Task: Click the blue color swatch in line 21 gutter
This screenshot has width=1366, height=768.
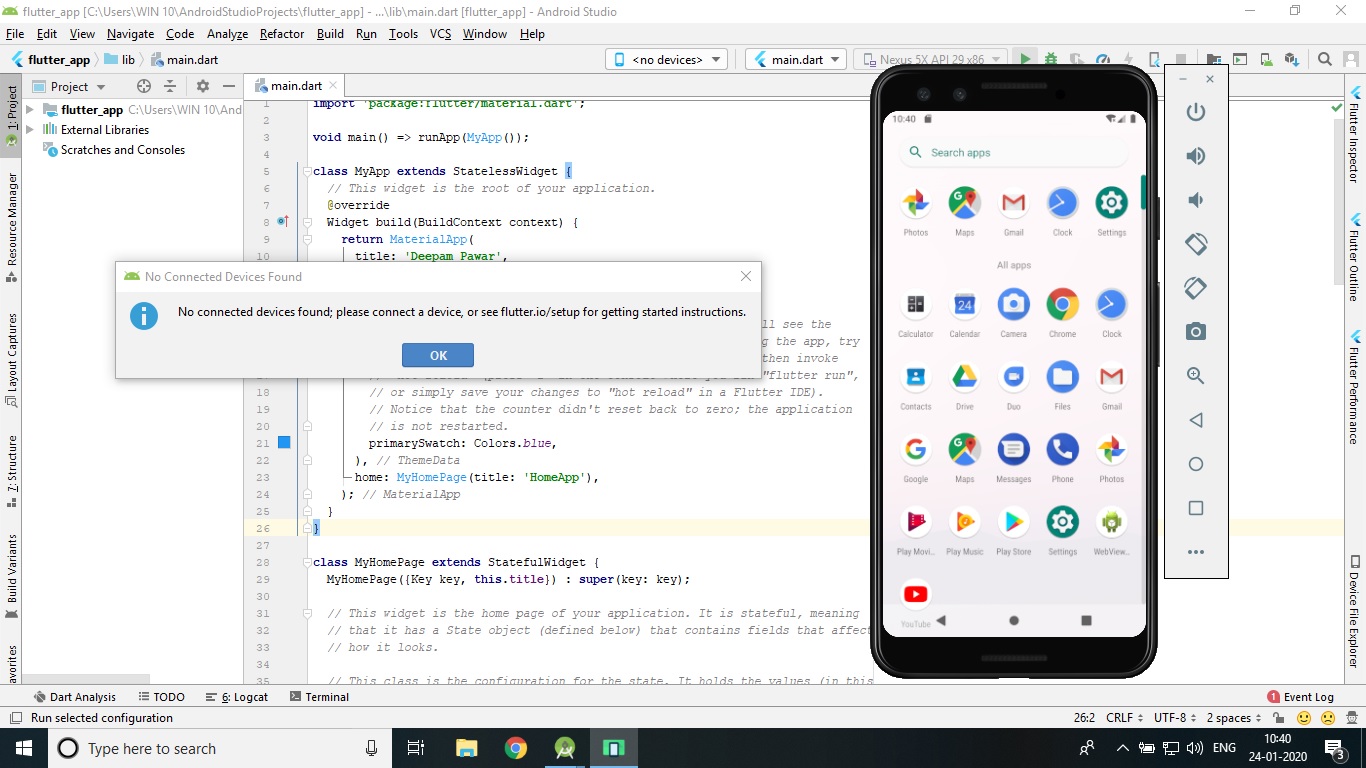Action: coord(284,442)
